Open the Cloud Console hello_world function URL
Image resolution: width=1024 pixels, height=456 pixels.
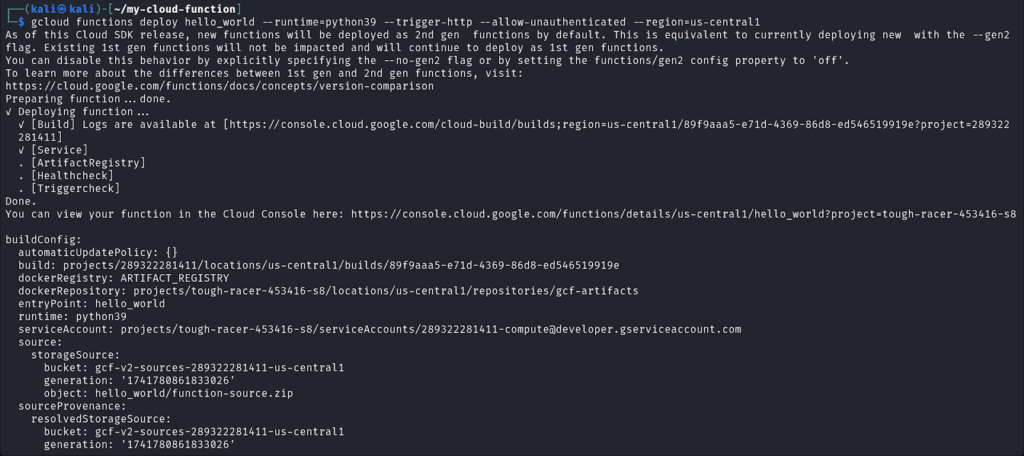[682, 213]
